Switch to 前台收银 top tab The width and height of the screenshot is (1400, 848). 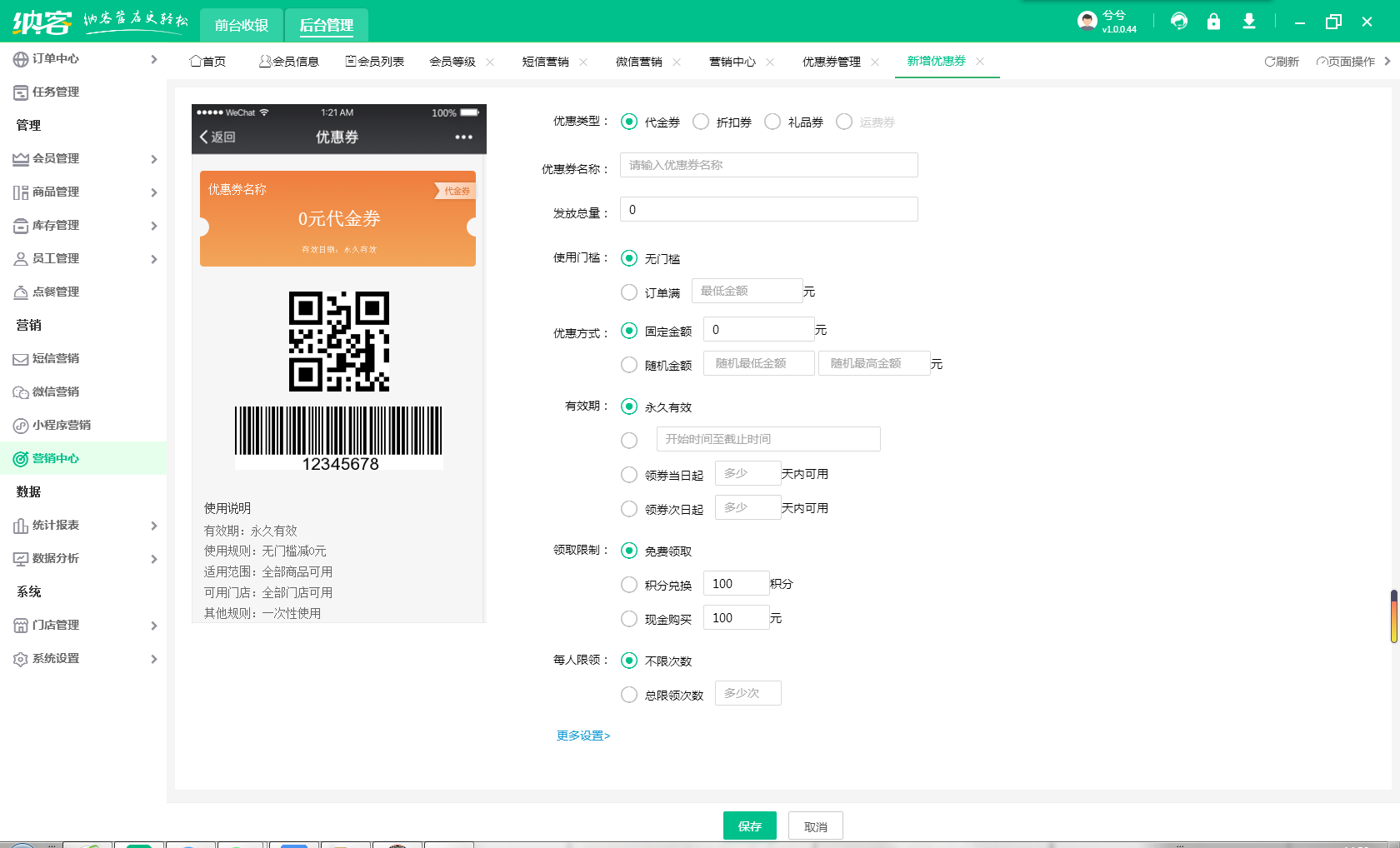(242, 25)
